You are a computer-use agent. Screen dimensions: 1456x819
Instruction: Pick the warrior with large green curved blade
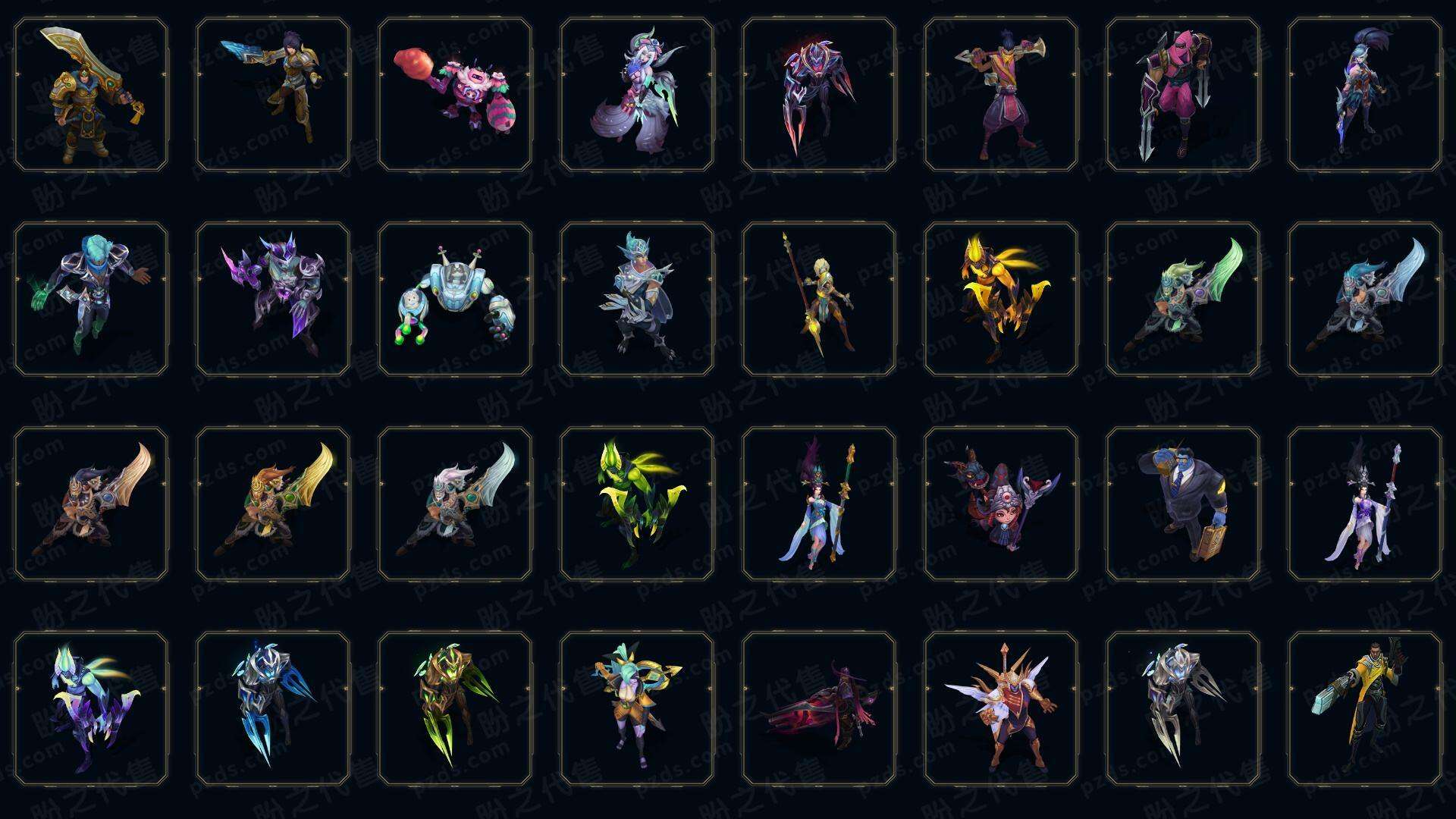(1183, 299)
